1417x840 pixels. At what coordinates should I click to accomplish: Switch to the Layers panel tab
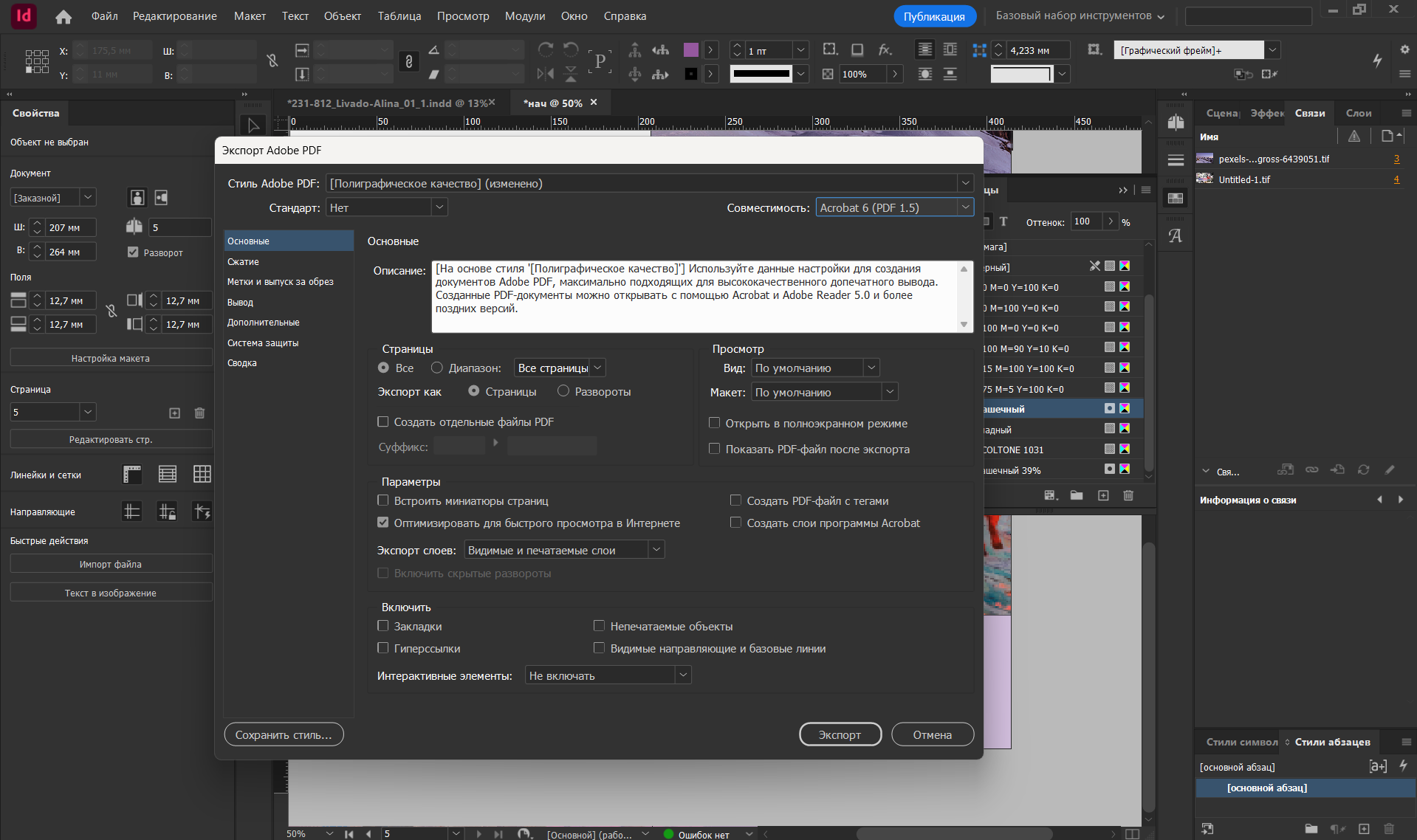pyautogui.click(x=1359, y=113)
